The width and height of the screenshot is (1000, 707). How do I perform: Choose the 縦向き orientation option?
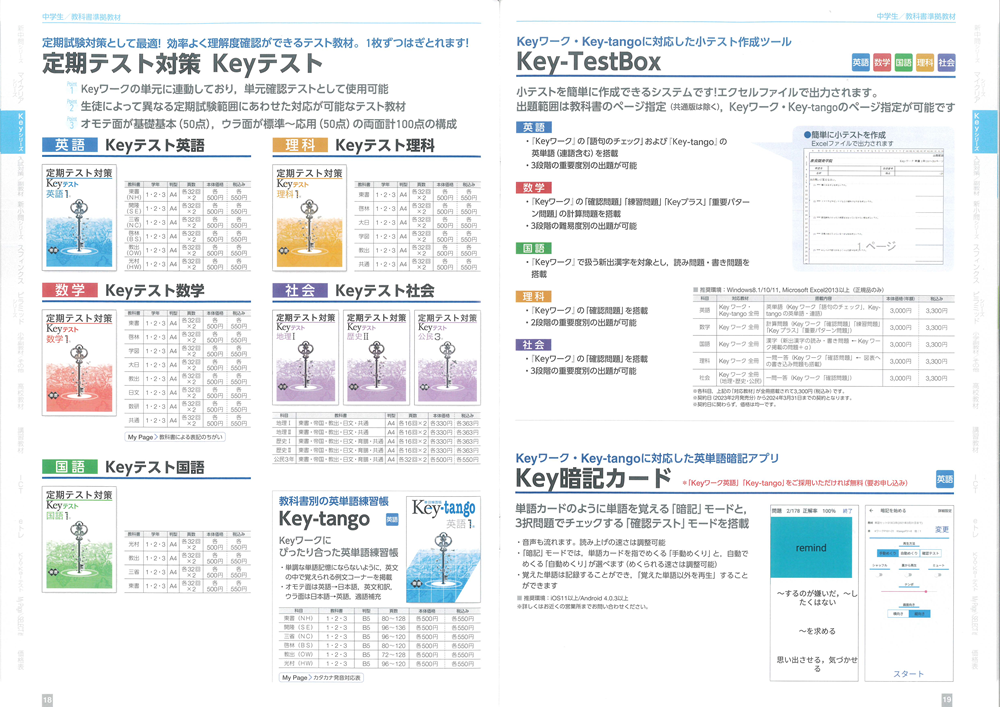click(x=919, y=613)
